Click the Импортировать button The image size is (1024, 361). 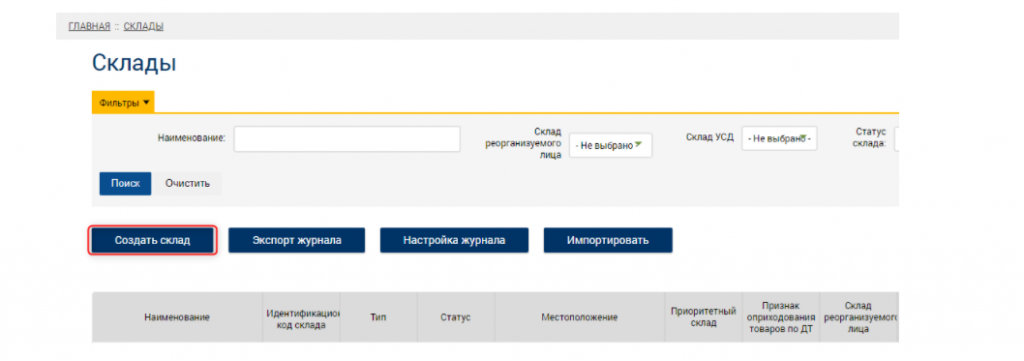click(x=608, y=240)
